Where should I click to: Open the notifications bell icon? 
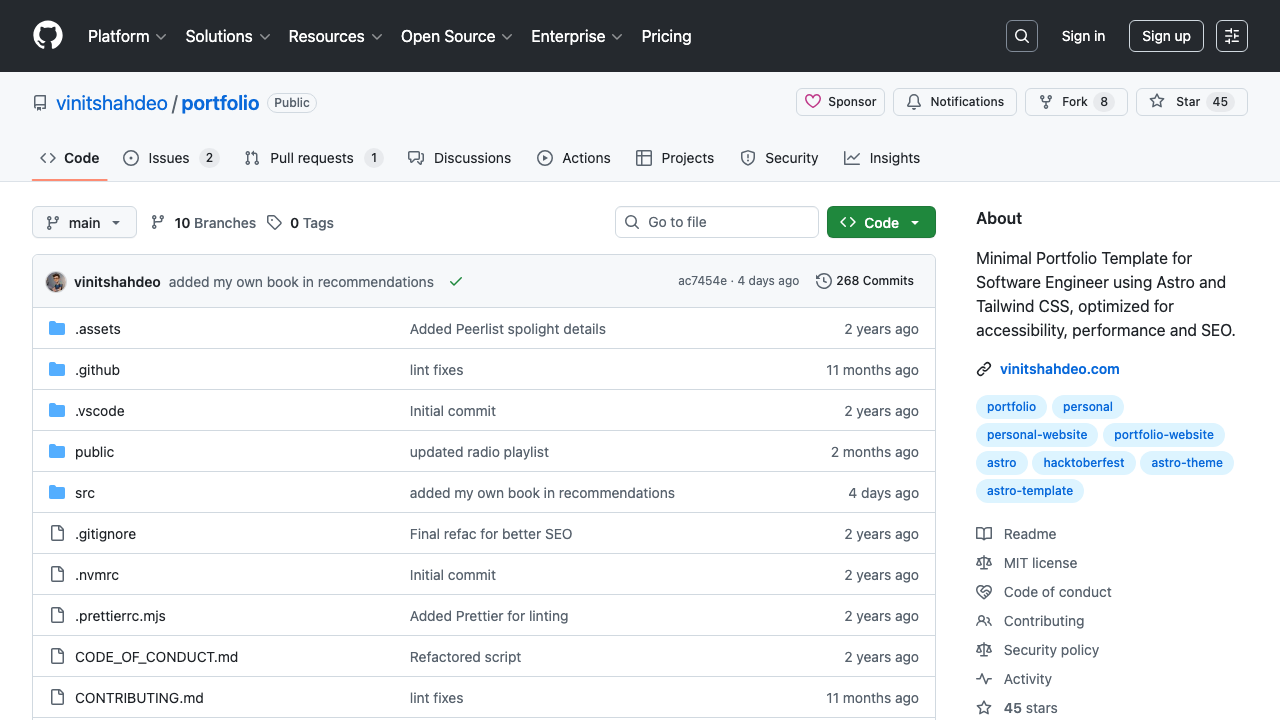point(913,101)
